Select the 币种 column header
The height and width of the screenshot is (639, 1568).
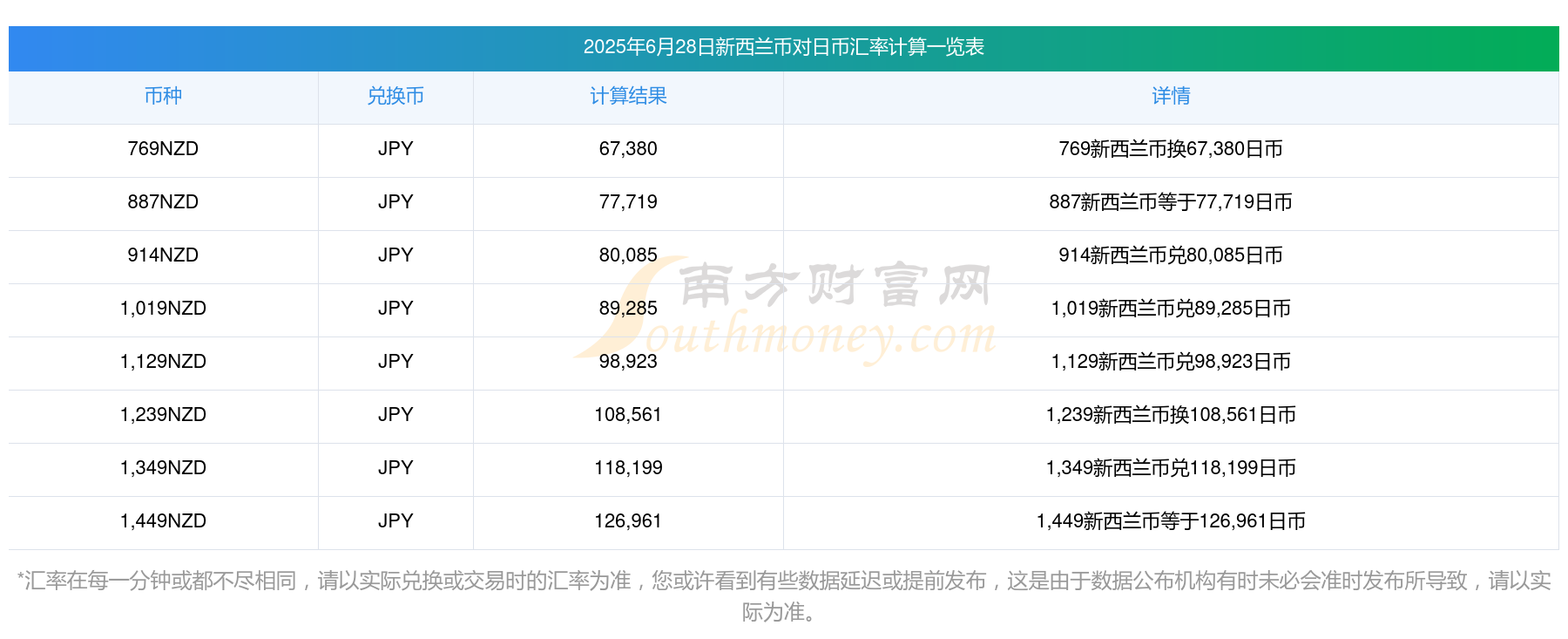pos(163,96)
